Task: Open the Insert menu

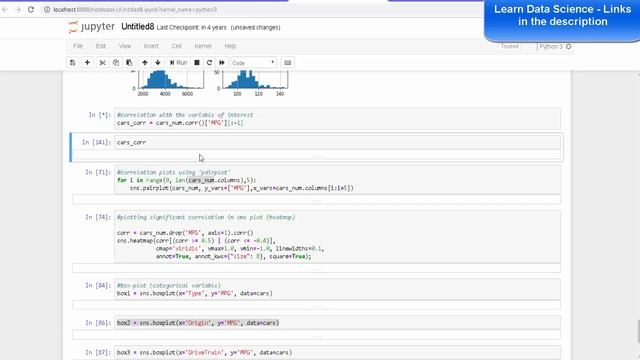Action: [151, 46]
